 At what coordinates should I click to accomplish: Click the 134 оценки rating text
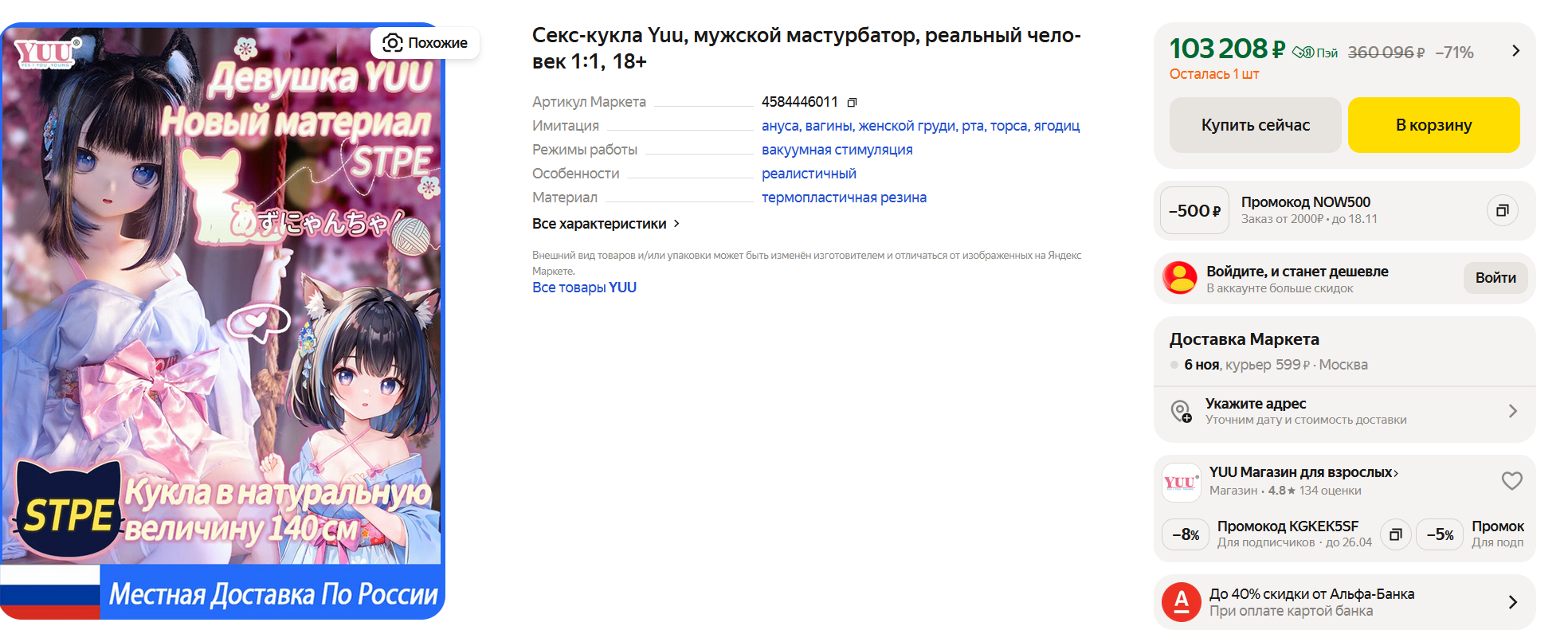1330,491
